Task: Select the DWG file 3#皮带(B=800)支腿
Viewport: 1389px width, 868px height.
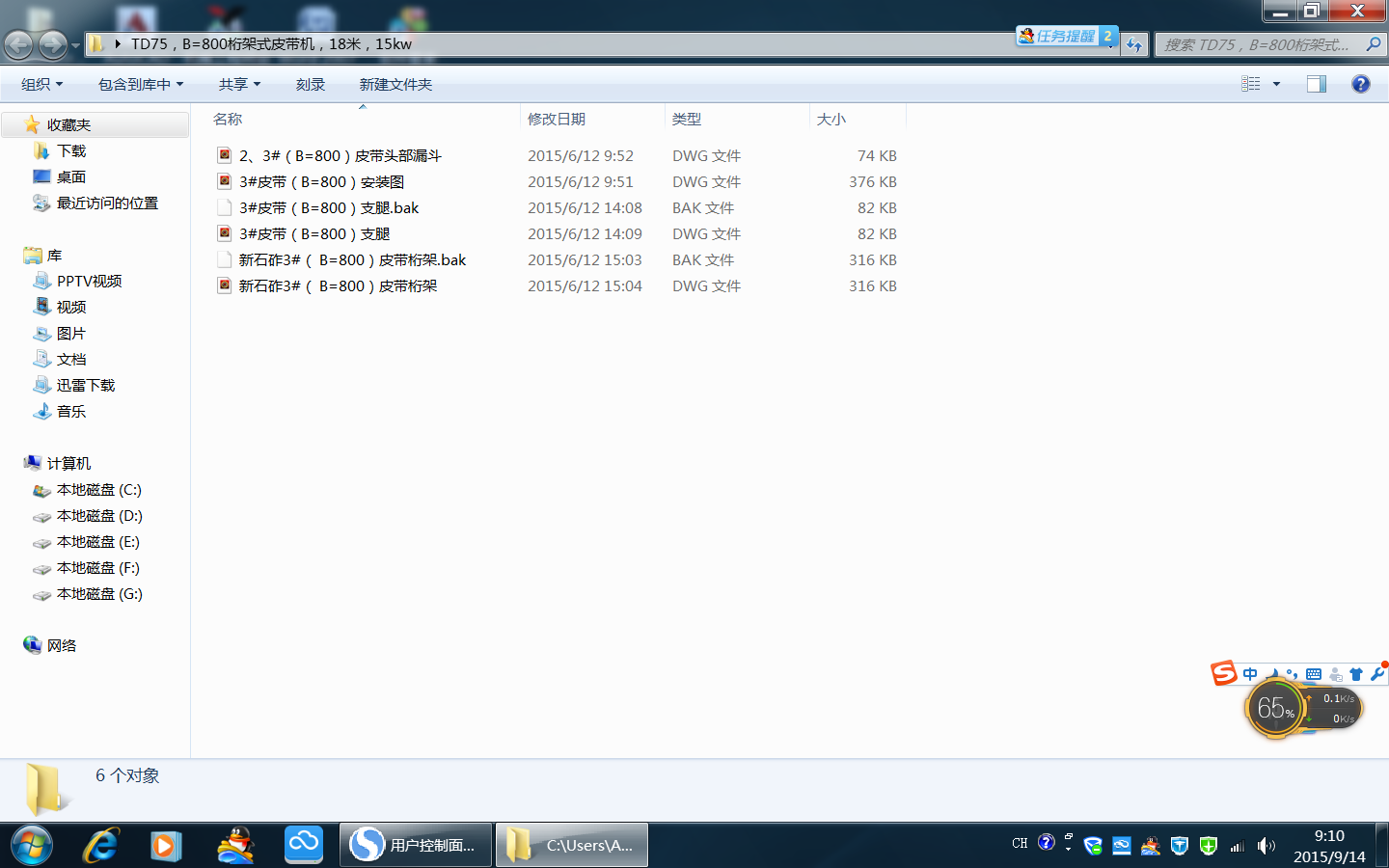Action: pyautogui.click(x=314, y=233)
